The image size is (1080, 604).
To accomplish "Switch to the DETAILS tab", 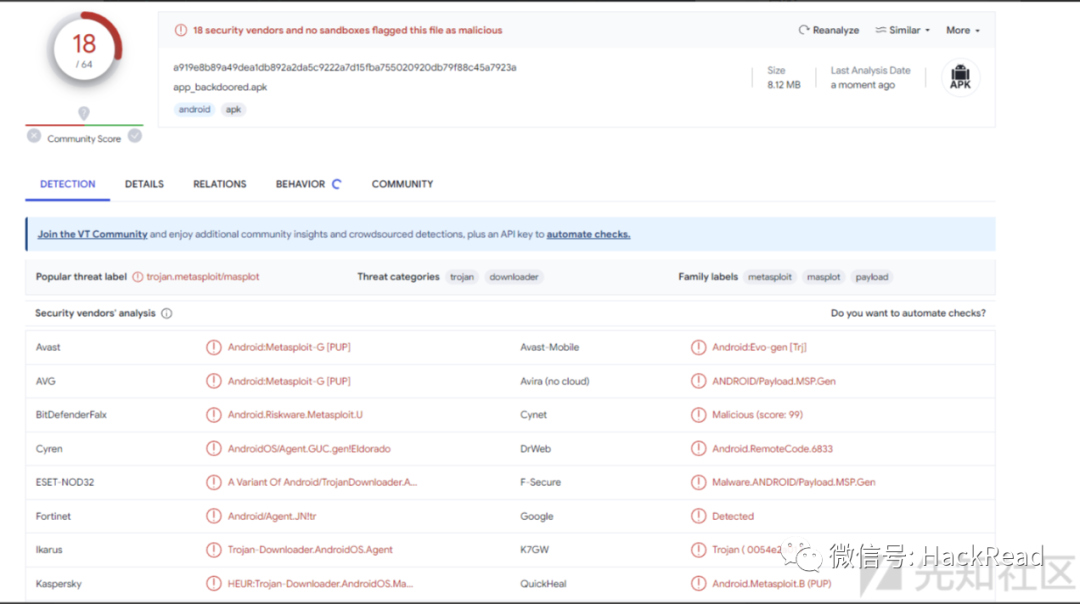I will pyautogui.click(x=144, y=184).
